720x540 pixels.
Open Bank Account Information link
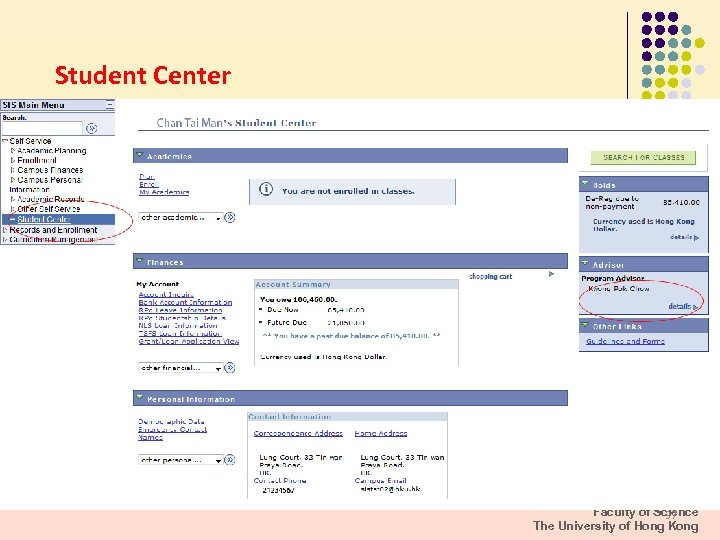tap(186, 302)
